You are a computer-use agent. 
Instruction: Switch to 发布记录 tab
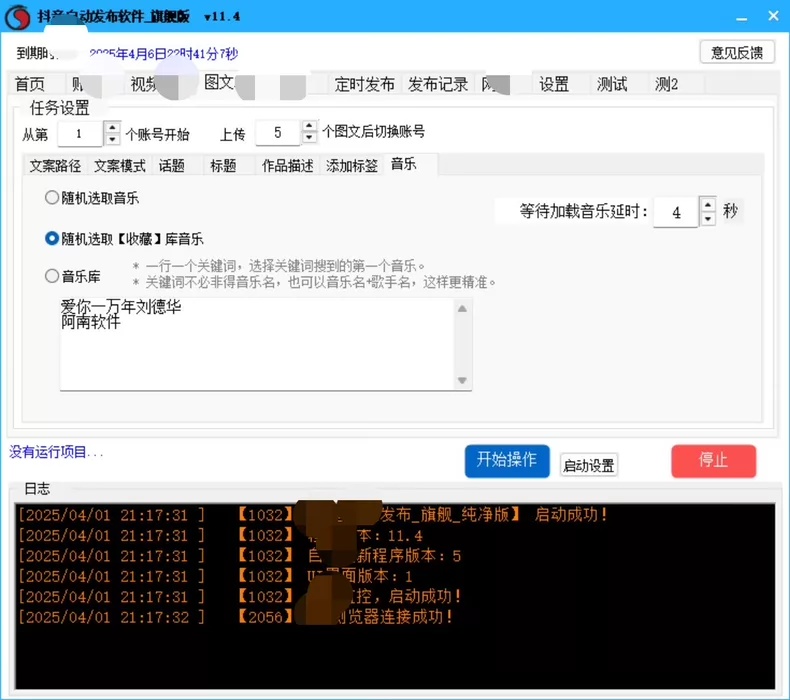click(x=438, y=84)
